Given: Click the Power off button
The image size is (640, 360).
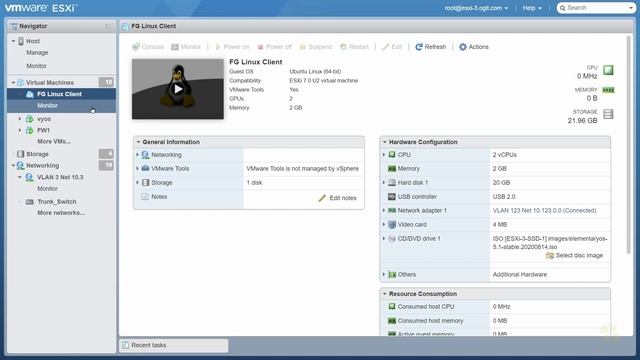Looking at the screenshot, I should tap(274, 47).
